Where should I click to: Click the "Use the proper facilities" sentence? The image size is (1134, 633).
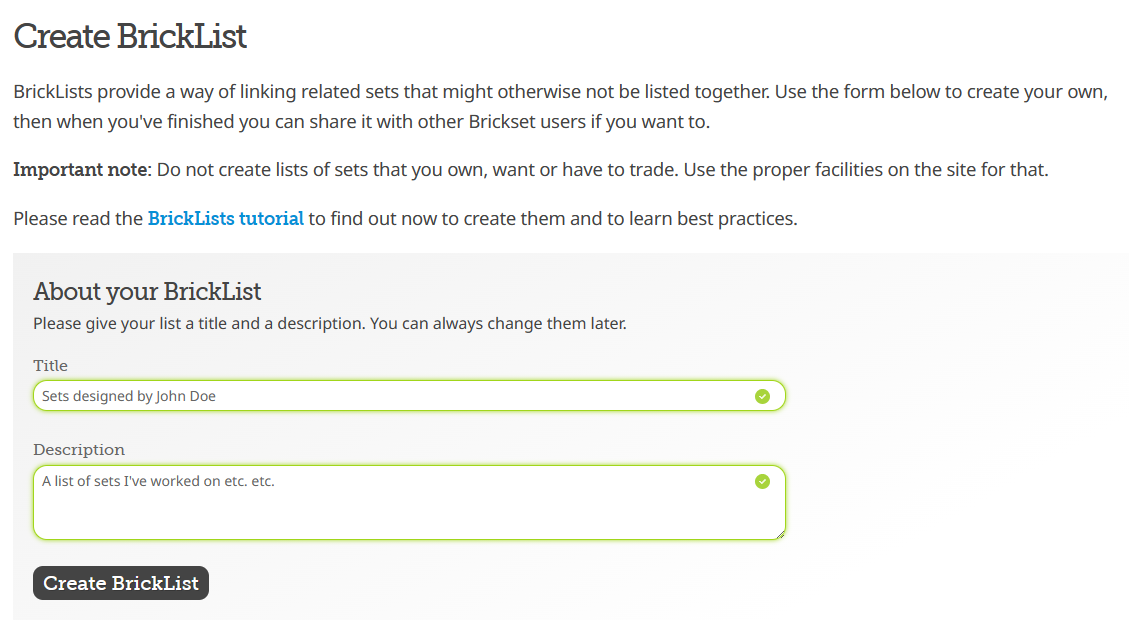(870, 169)
